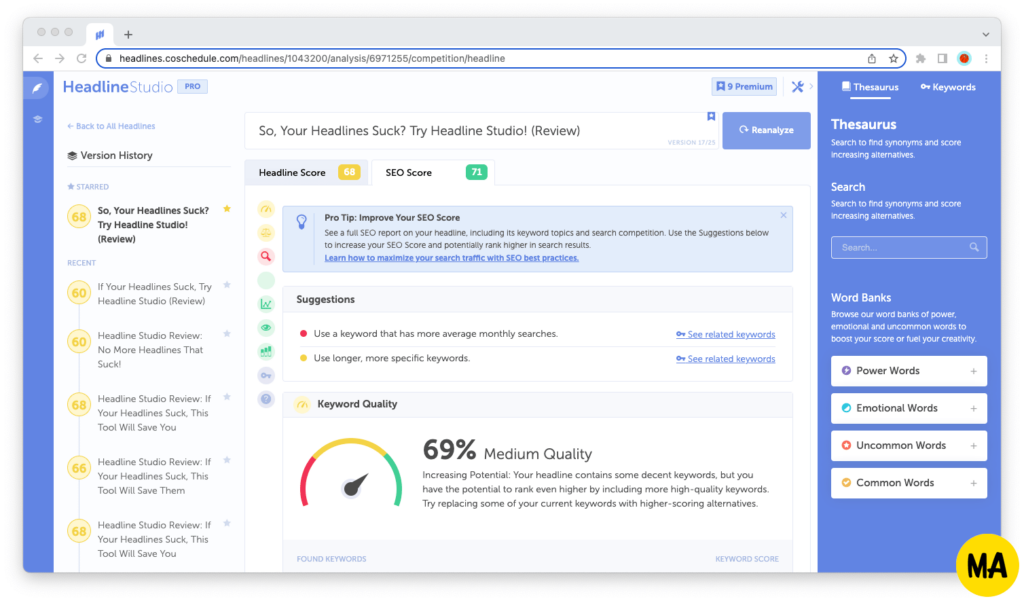The image size is (1024, 601).
Task: Open the line chart icon in the analysis sidebar
Action: 266,304
